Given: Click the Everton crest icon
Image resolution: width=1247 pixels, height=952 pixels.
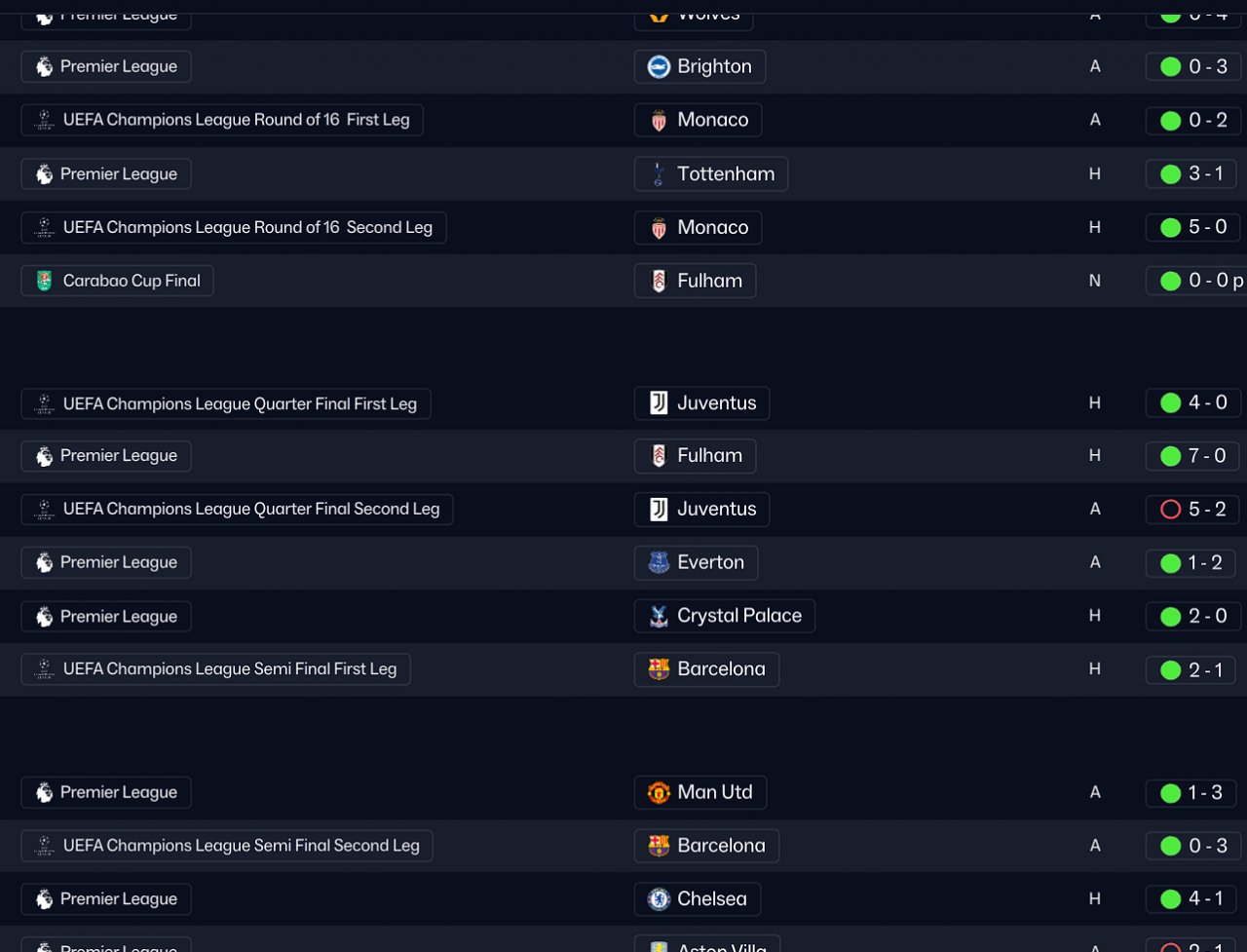Looking at the screenshot, I should (x=659, y=562).
